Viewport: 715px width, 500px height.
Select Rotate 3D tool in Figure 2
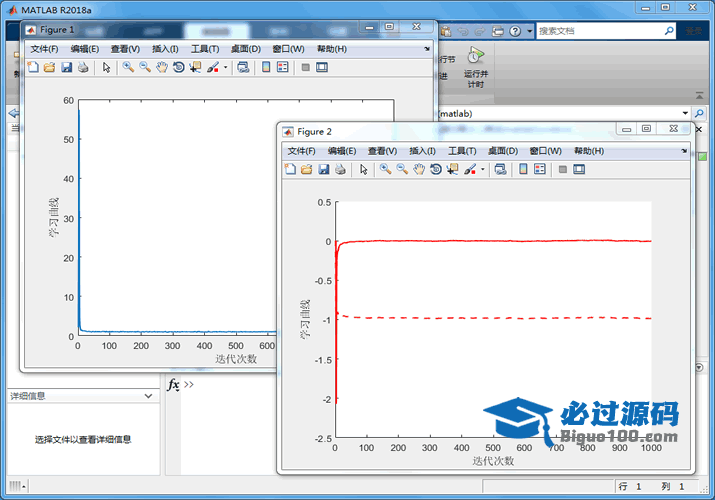coord(435,170)
